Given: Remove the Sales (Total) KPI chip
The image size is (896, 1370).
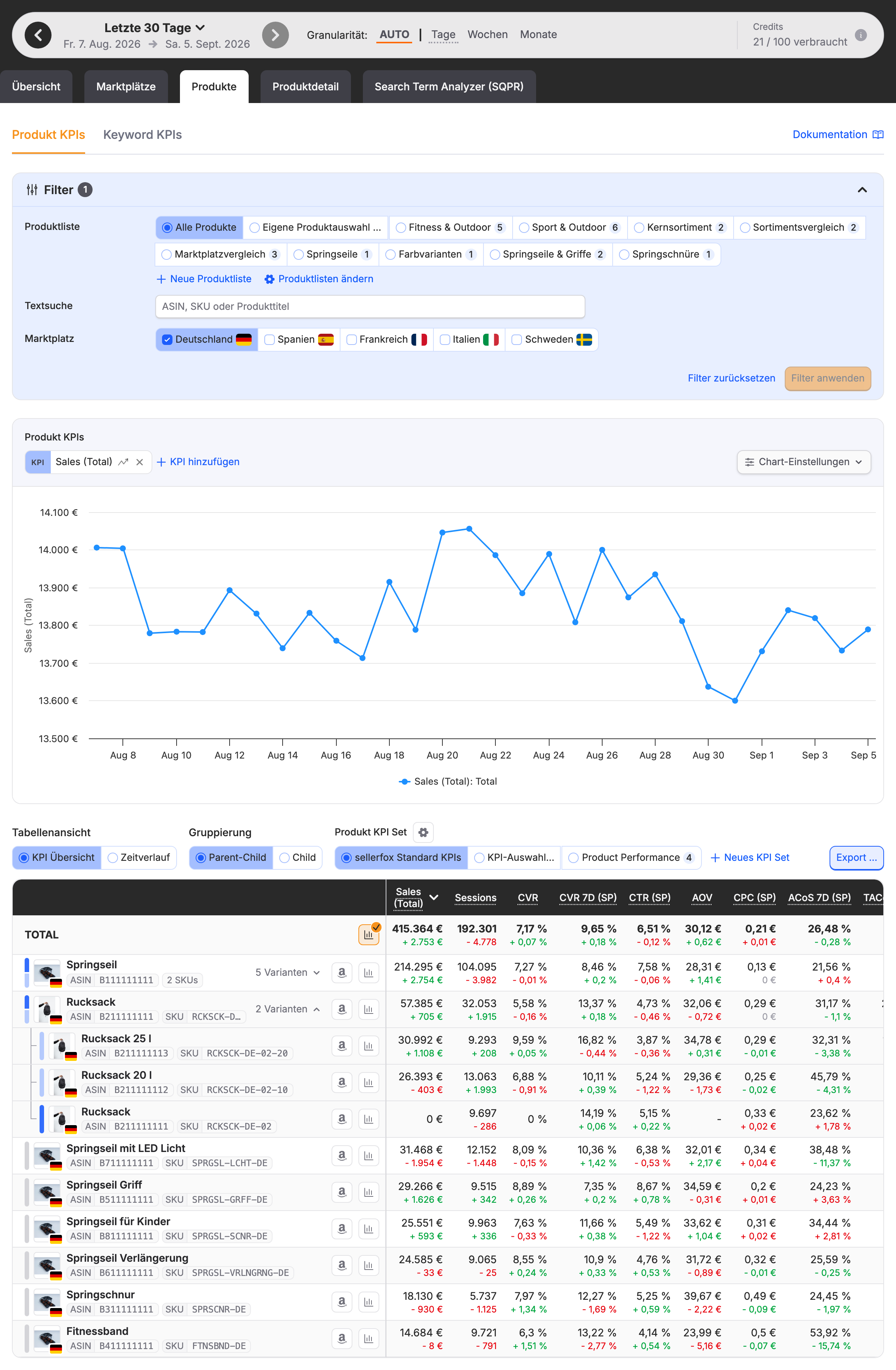Looking at the screenshot, I should coord(139,462).
